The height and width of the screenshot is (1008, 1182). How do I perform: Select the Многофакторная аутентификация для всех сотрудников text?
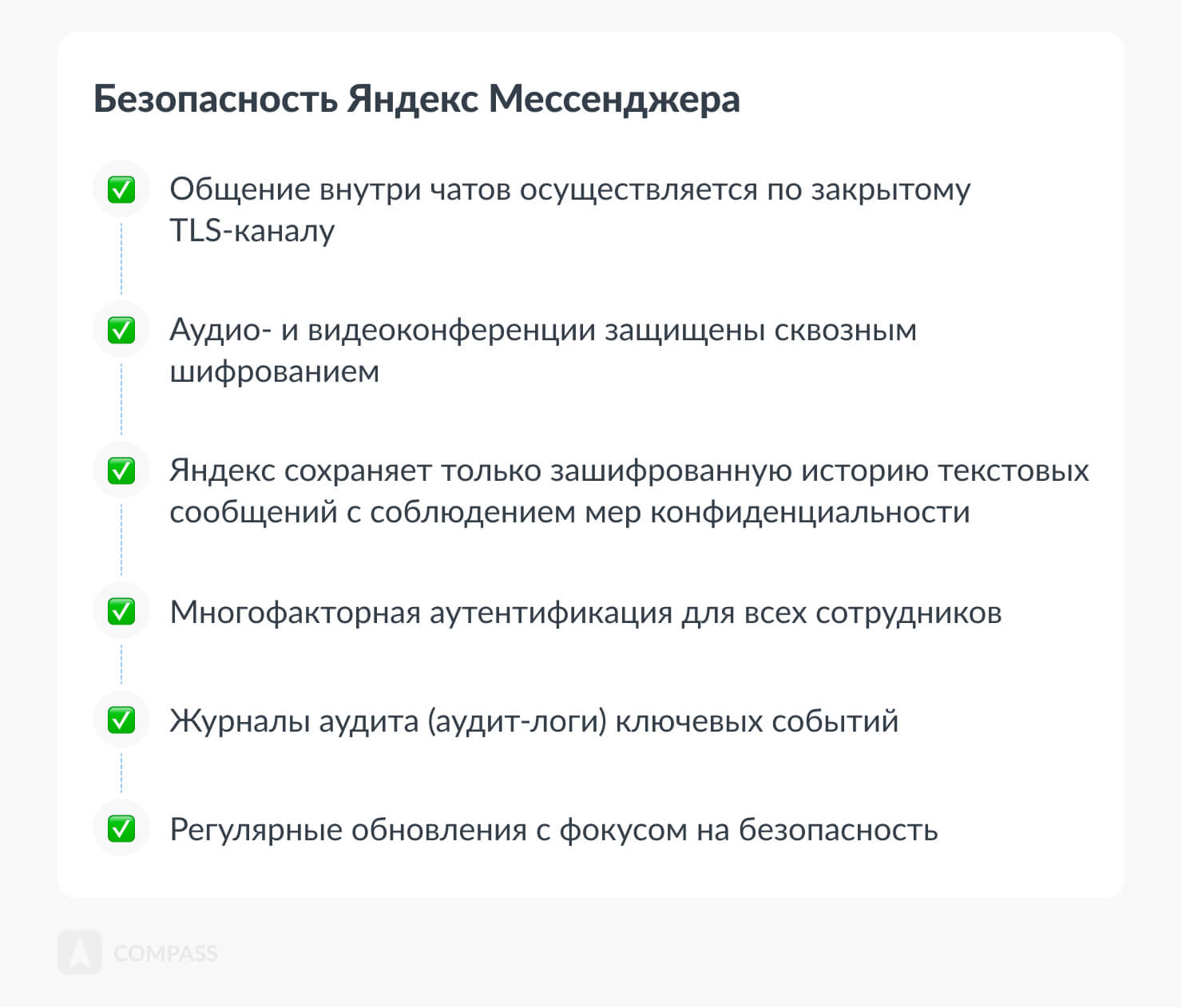click(585, 613)
